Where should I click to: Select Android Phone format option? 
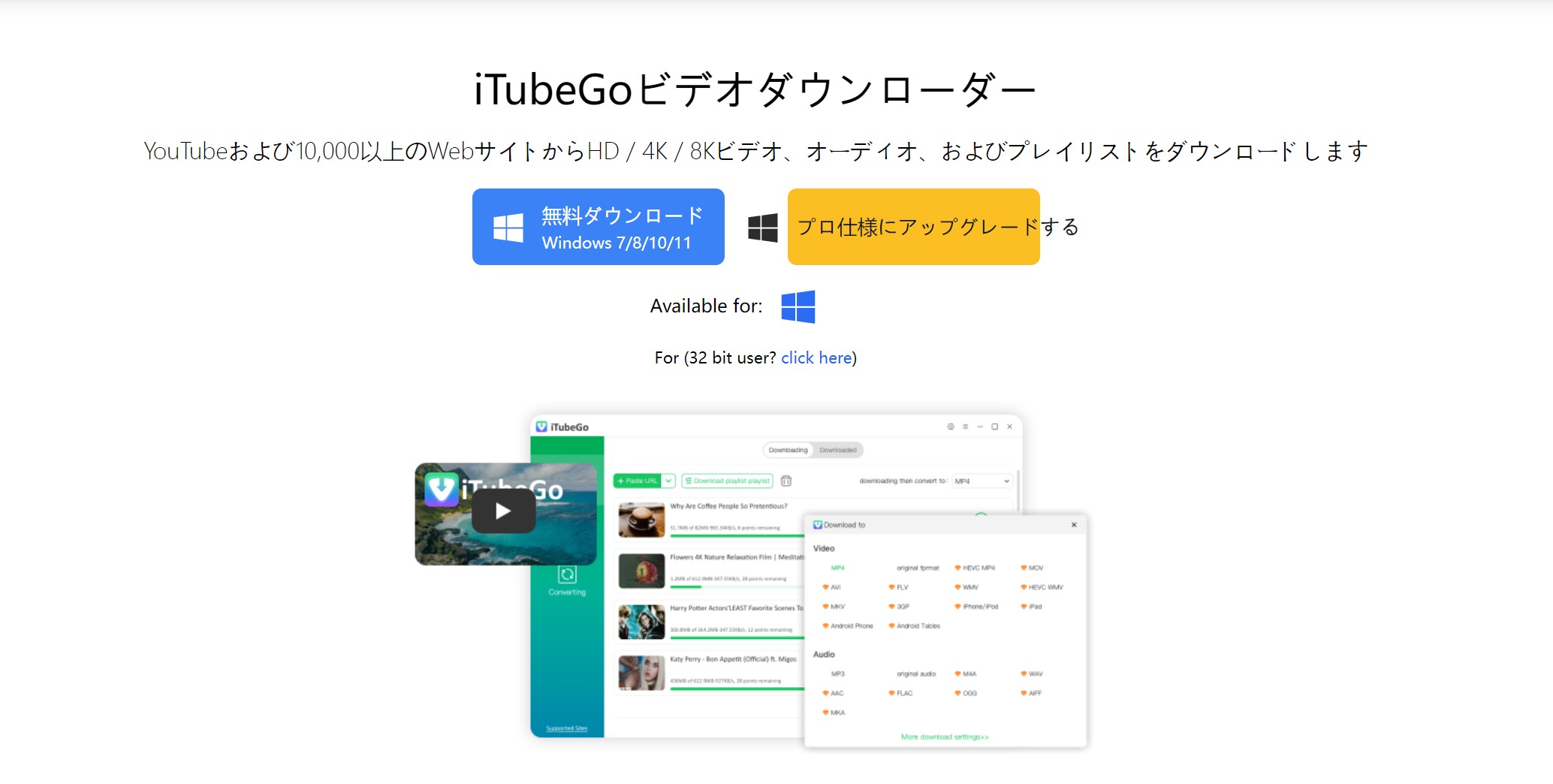(848, 626)
